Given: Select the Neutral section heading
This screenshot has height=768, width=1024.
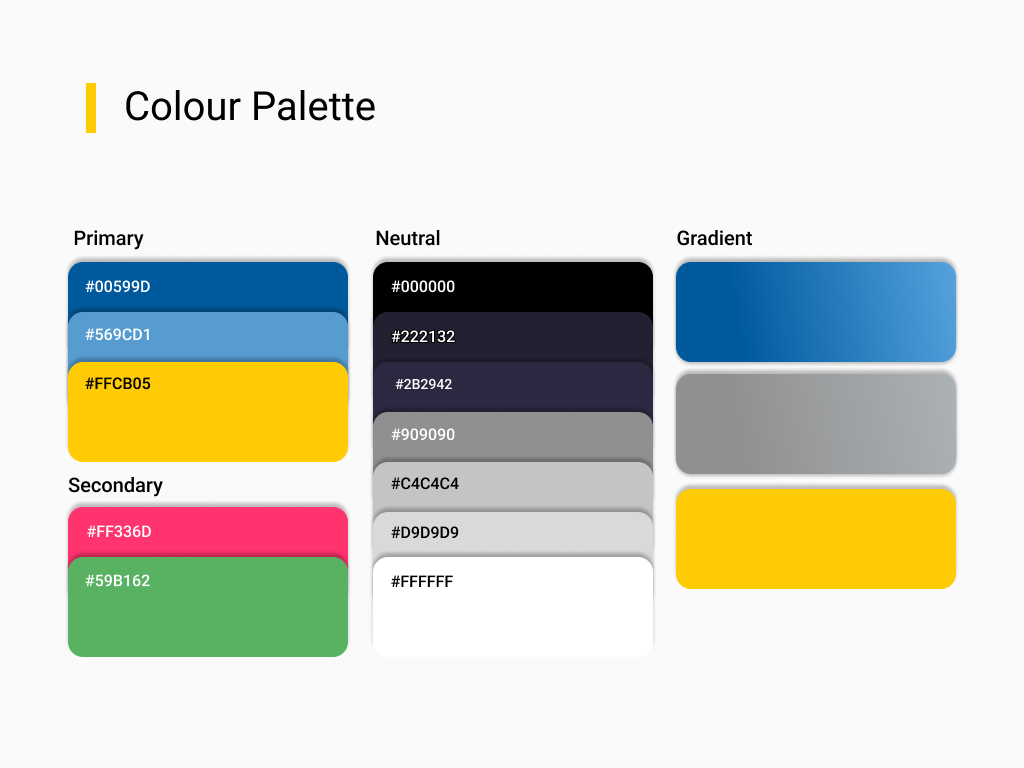Looking at the screenshot, I should (408, 238).
